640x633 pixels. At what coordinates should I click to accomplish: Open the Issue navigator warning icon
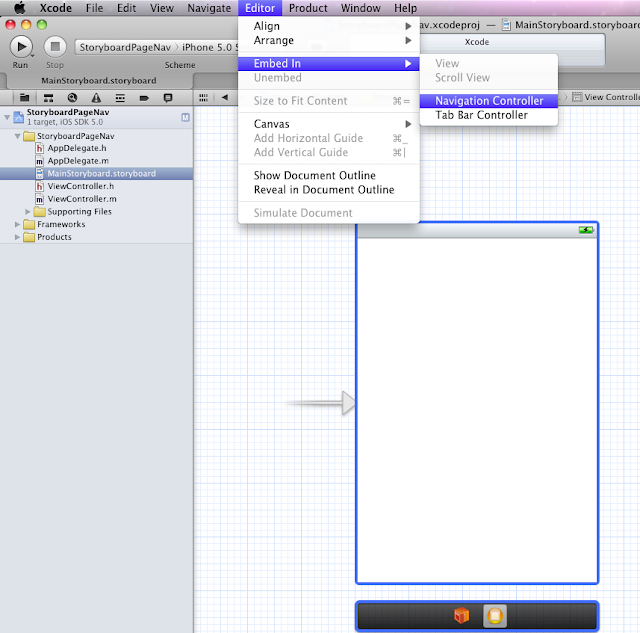pos(96,98)
